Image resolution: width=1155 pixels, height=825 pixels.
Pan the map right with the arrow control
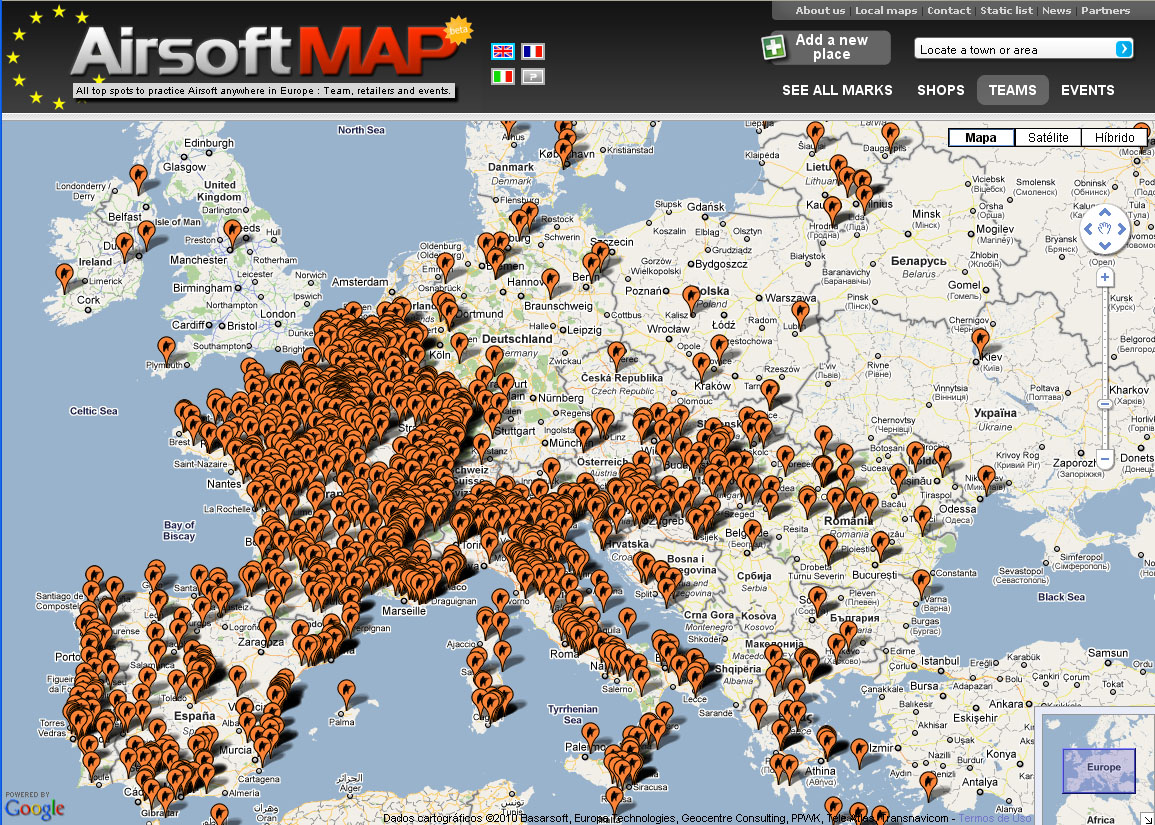[x=1121, y=229]
